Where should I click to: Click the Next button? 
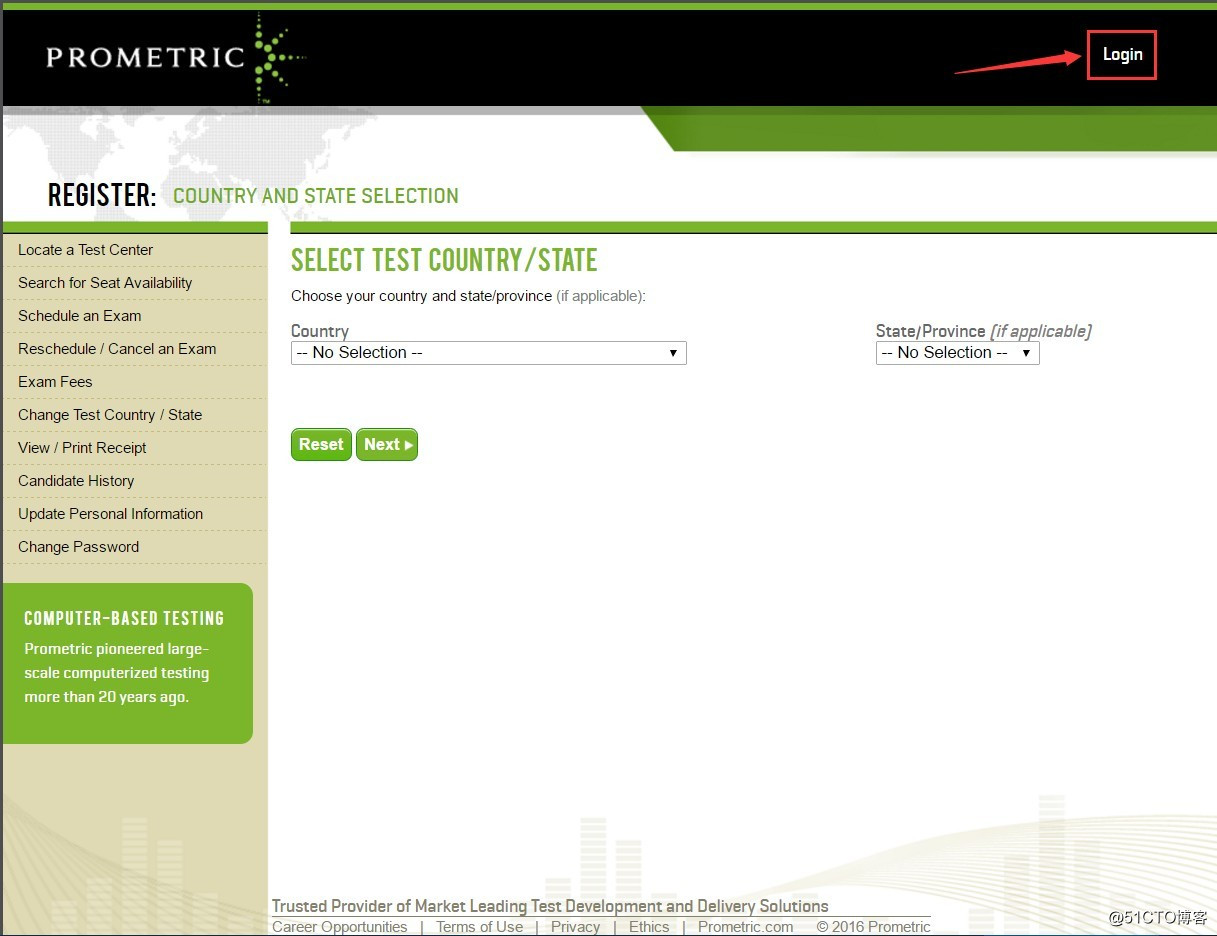coord(387,445)
